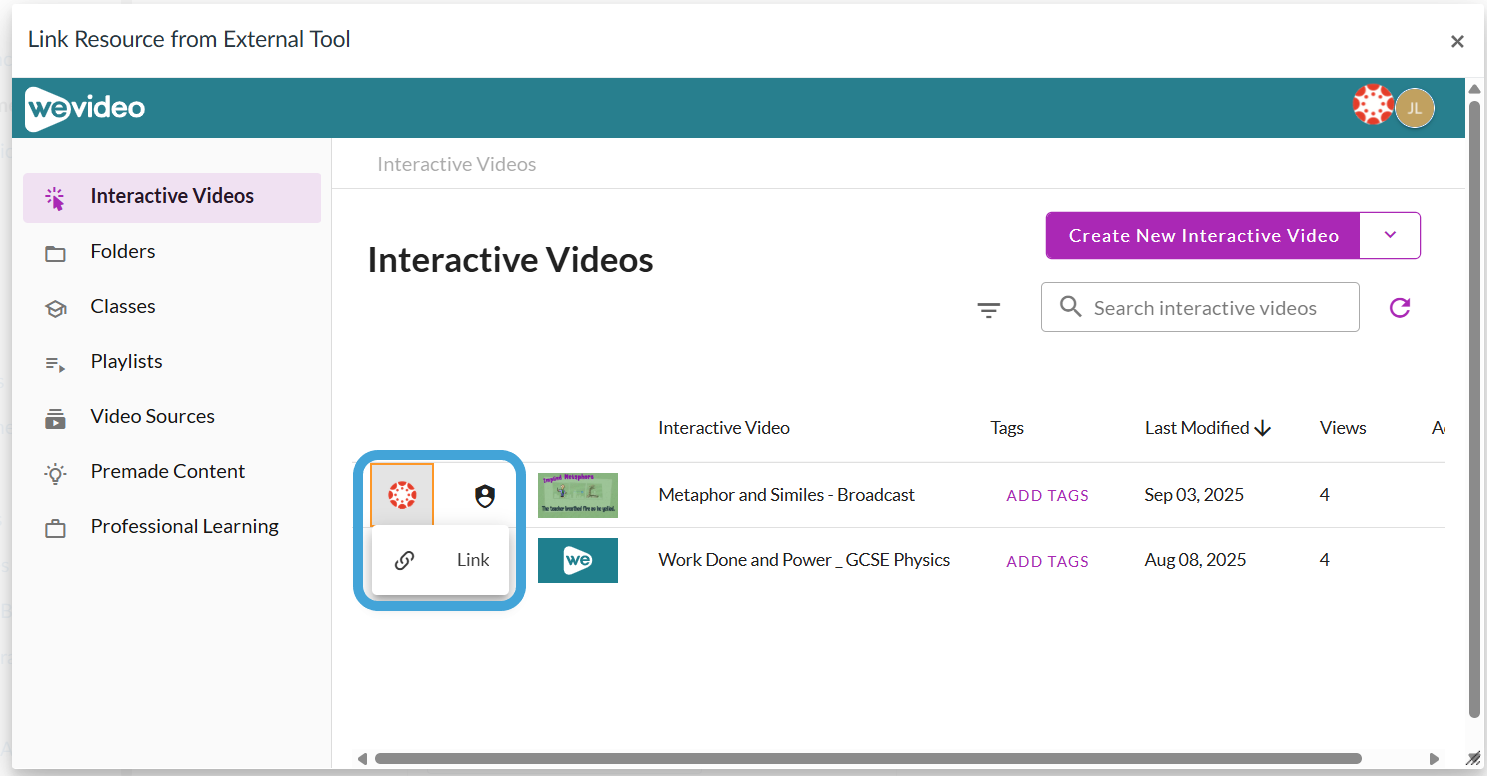Add tags to Work Done and Power video
Viewport: 1487px width, 776px height.
1047,561
